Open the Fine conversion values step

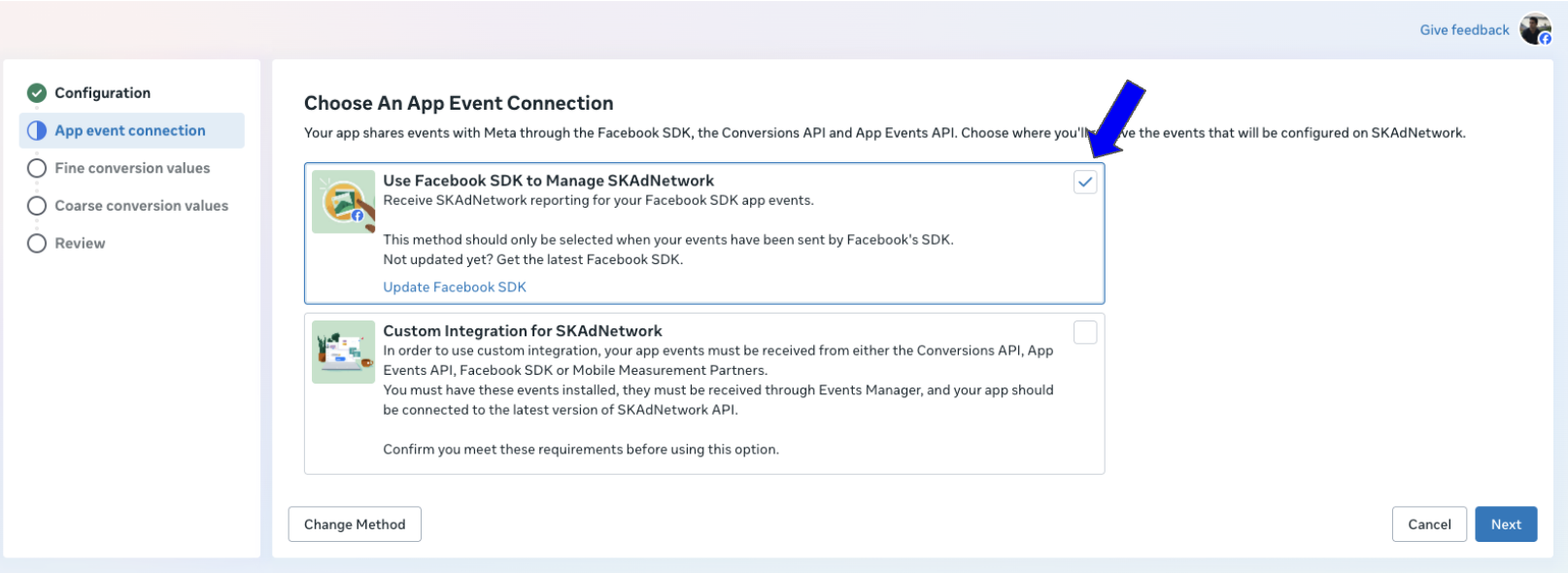132,168
